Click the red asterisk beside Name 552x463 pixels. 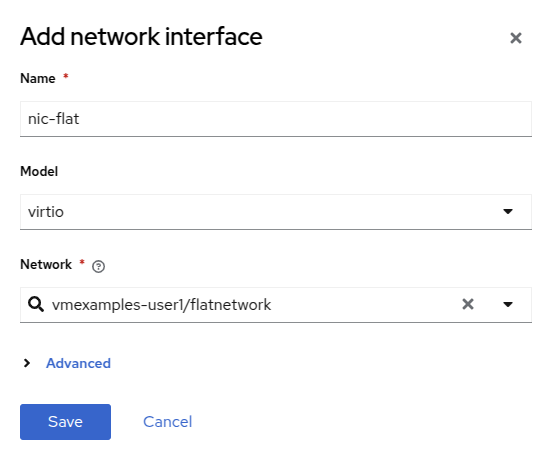tap(65, 76)
